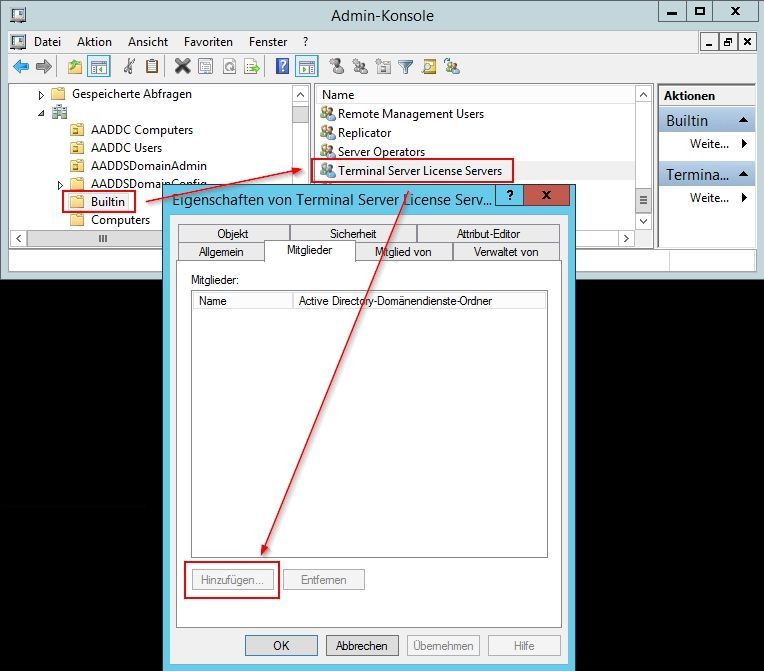Switch to the Allgemein tab

pyautogui.click(x=221, y=251)
